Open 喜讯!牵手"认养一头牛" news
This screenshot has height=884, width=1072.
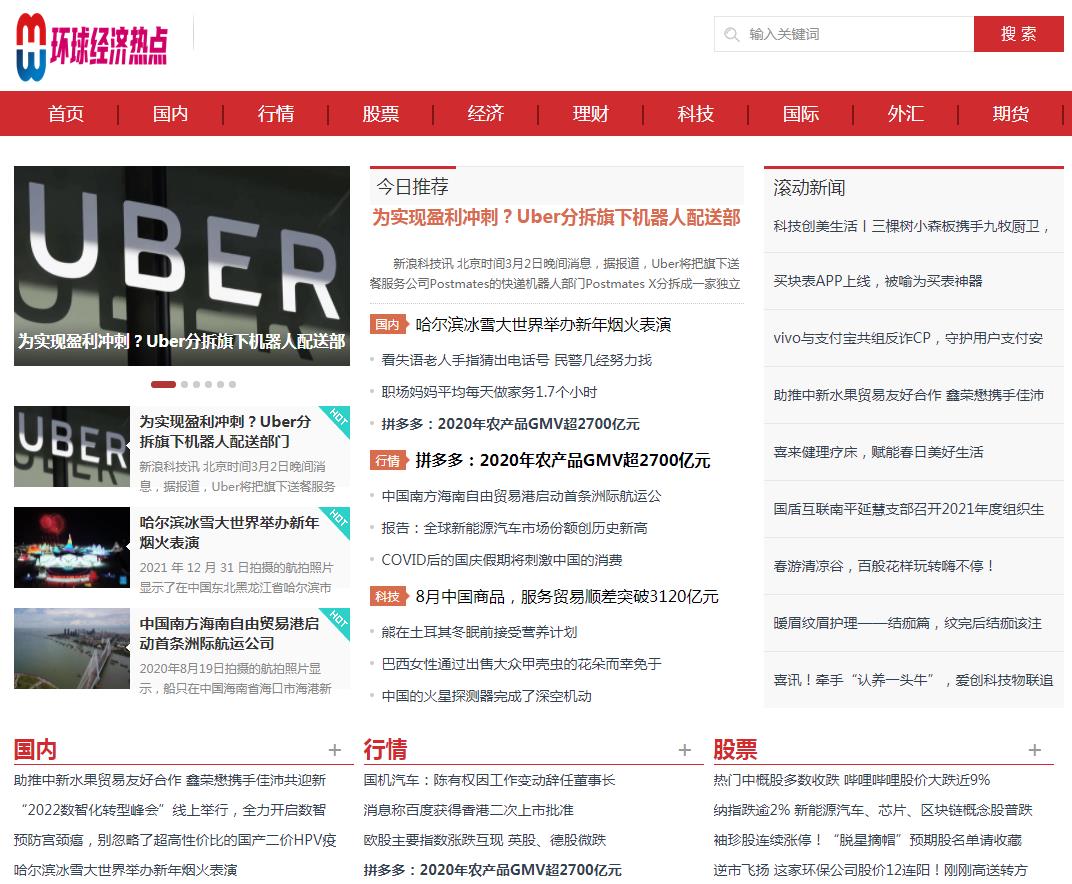click(913, 680)
